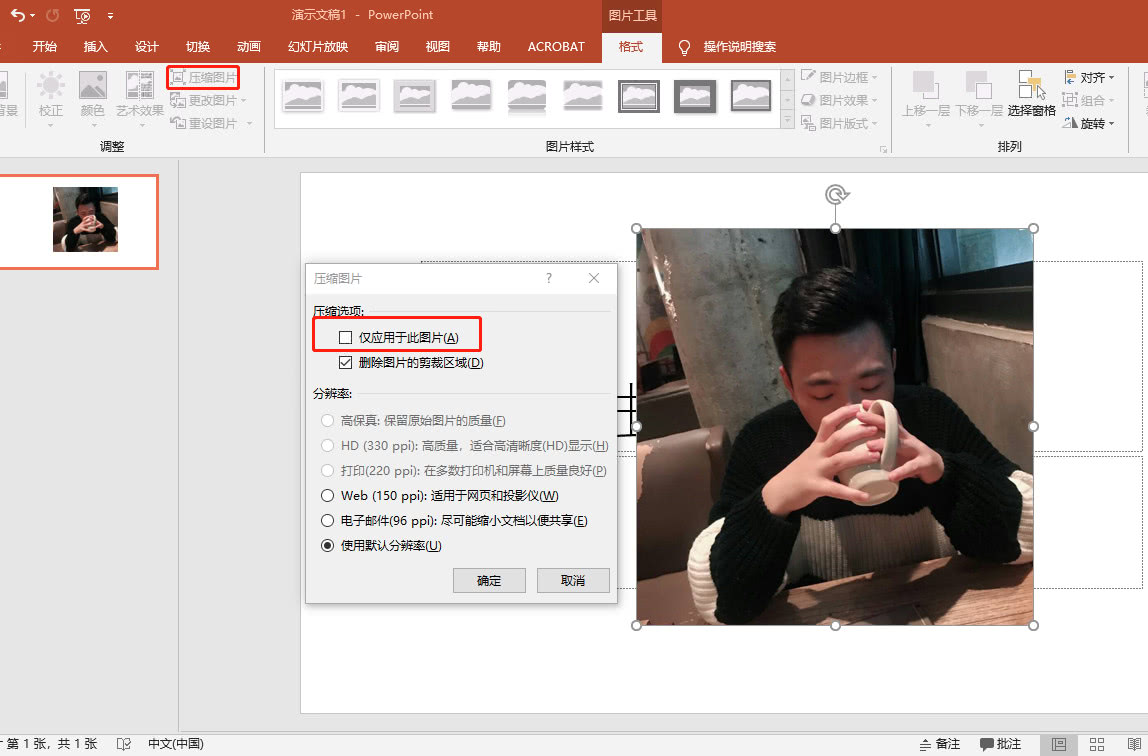Screen dimensions: 1148x756
Task: Apply the third picture style with gray frame
Action: coord(414,96)
